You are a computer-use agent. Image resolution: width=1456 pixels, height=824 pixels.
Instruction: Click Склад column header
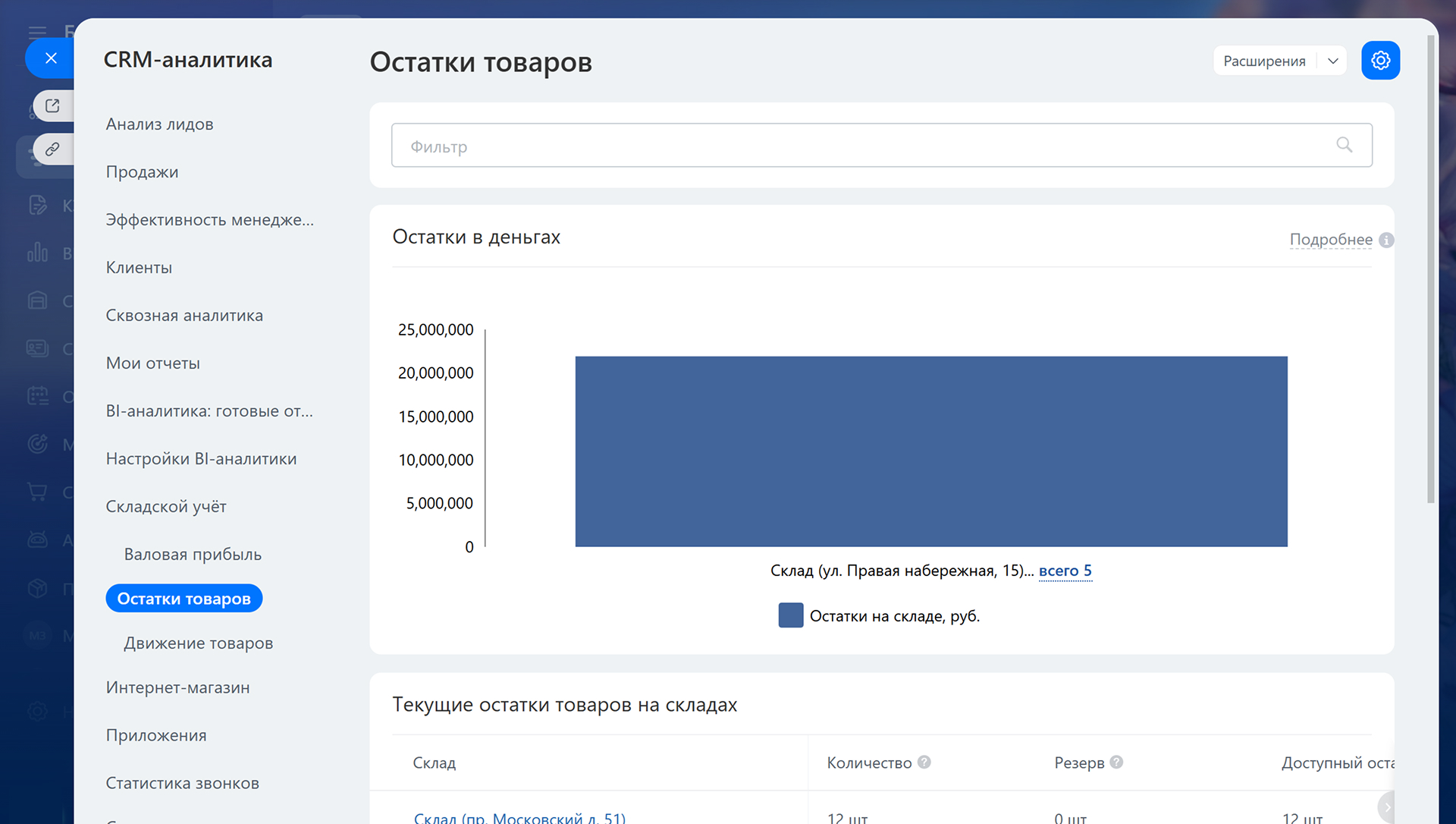pos(434,763)
